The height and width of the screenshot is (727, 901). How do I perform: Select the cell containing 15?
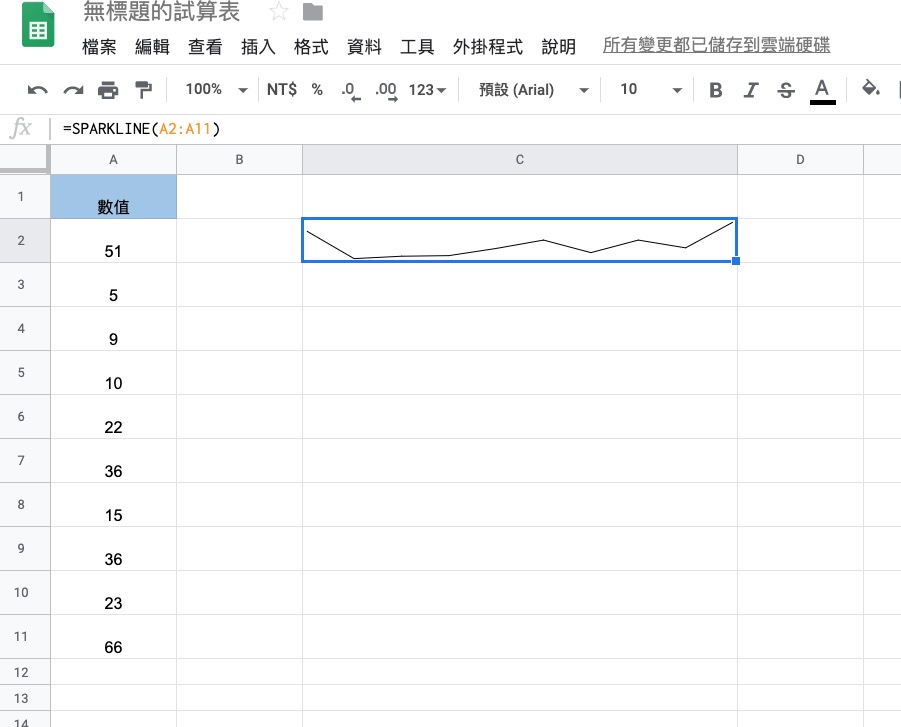pos(113,505)
